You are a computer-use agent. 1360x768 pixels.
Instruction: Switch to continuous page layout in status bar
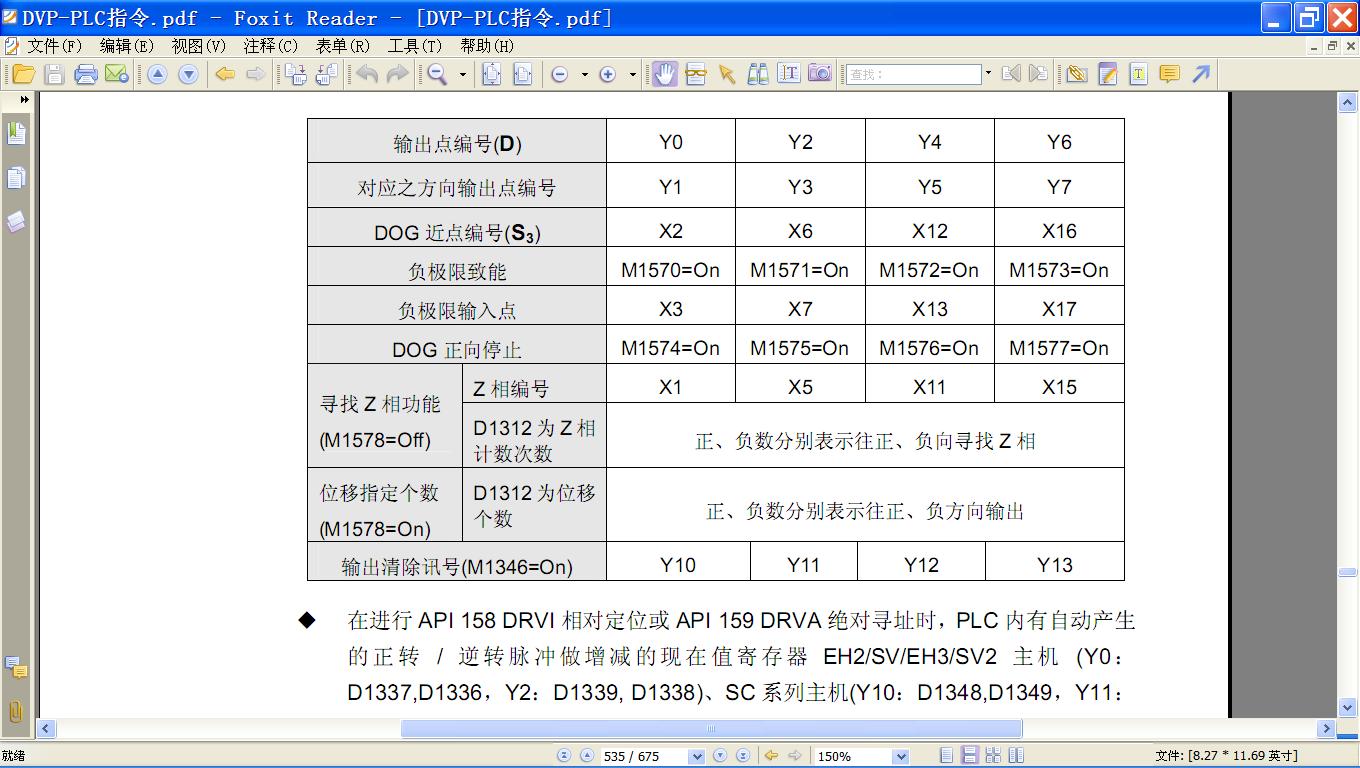pyautogui.click(x=970, y=756)
